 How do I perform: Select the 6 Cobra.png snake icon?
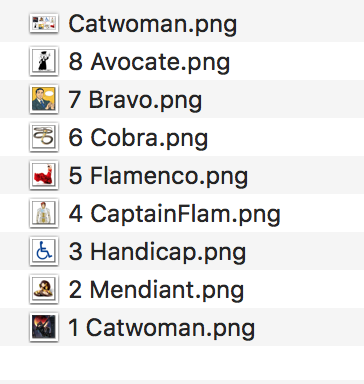(44, 137)
